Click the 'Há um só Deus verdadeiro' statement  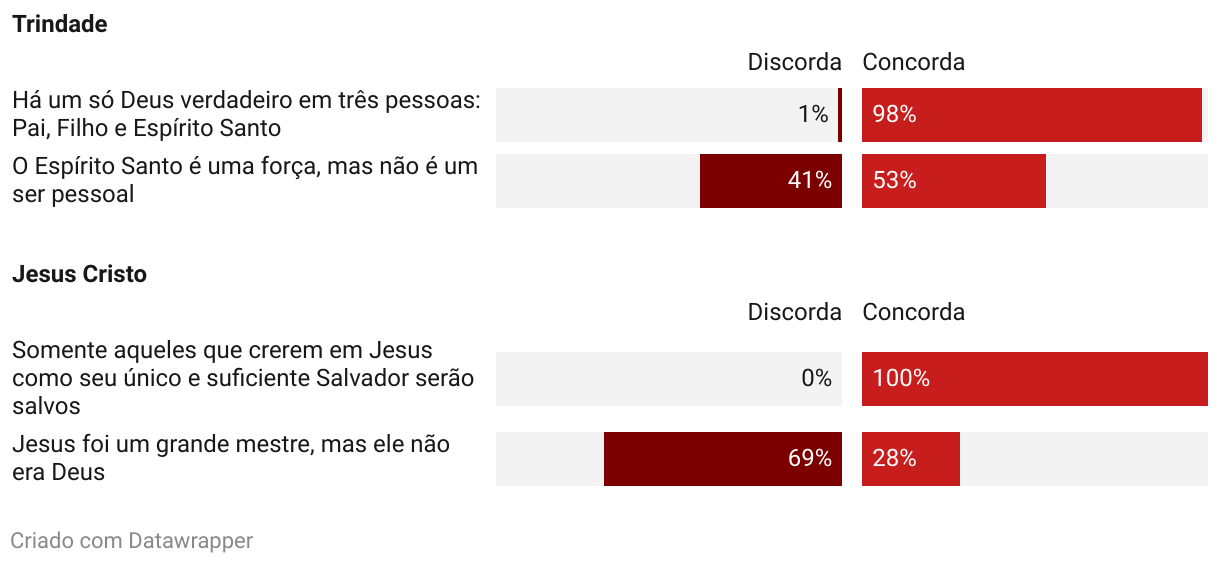[247, 115]
